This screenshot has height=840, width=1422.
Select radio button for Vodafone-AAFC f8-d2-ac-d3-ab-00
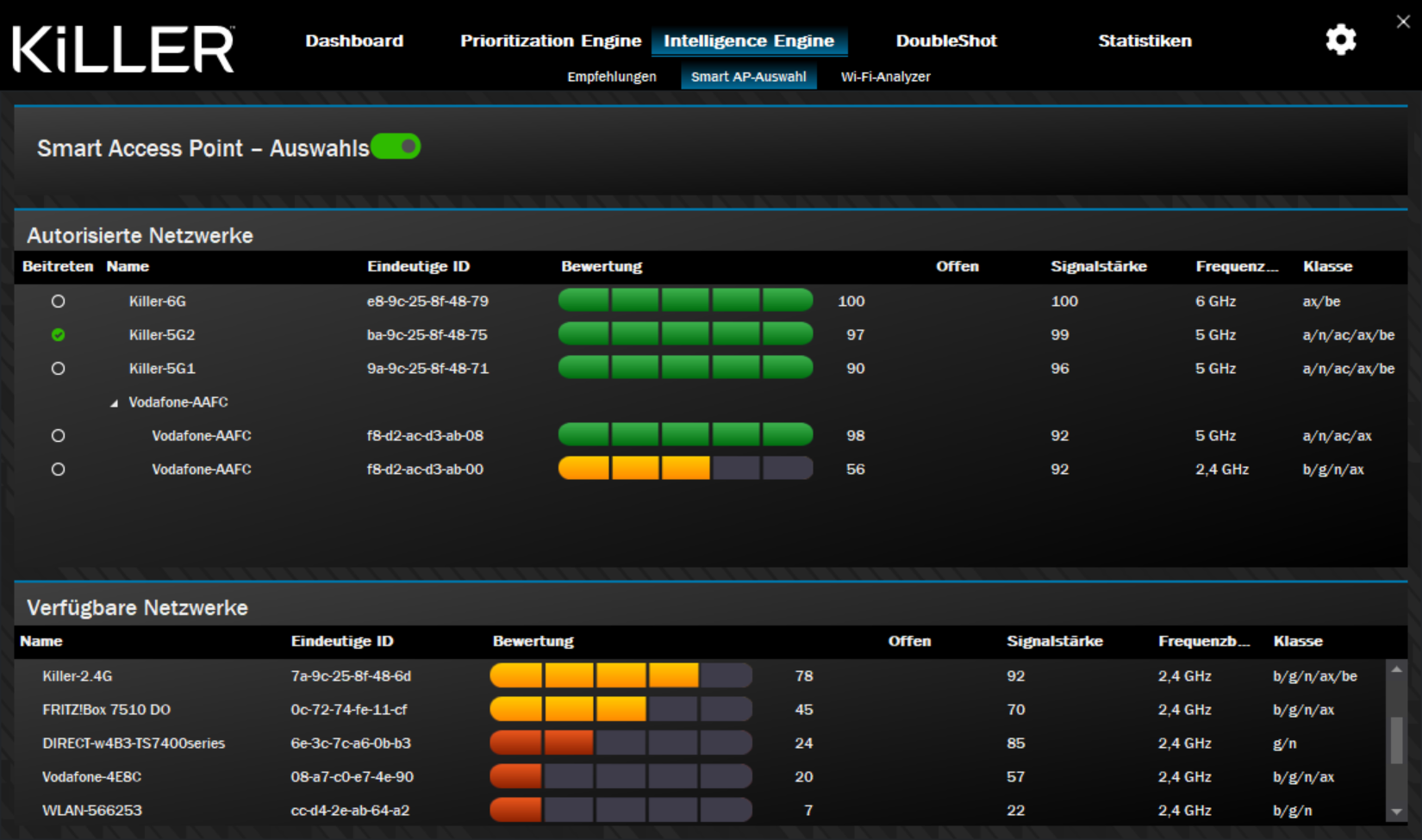pyautogui.click(x=58, y=470)
